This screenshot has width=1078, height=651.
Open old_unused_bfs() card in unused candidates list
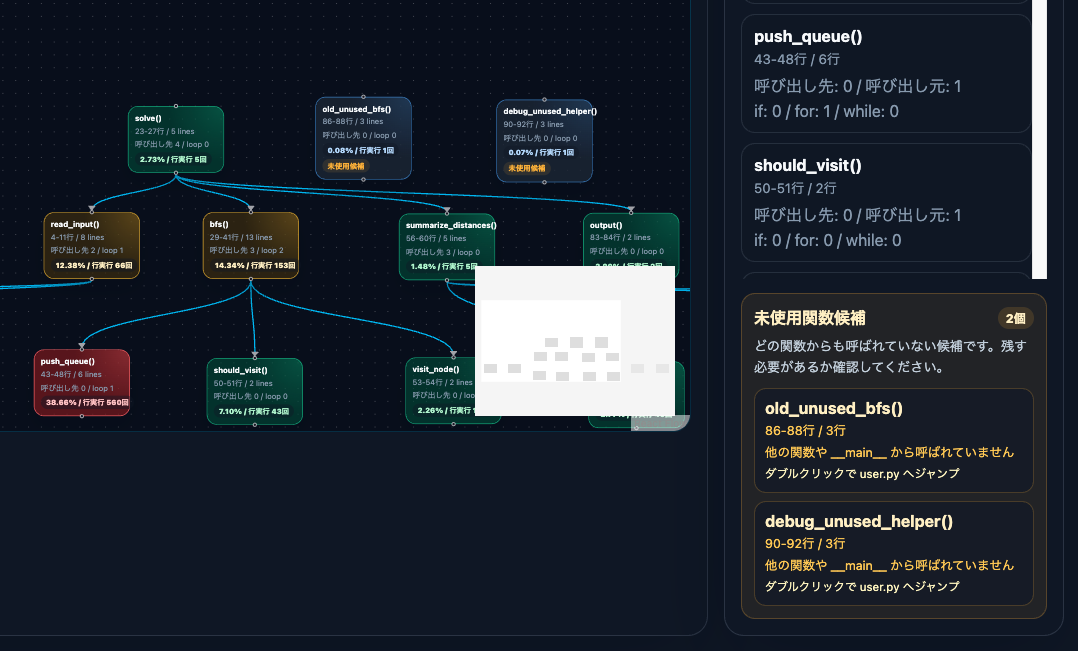click(894, 441)
